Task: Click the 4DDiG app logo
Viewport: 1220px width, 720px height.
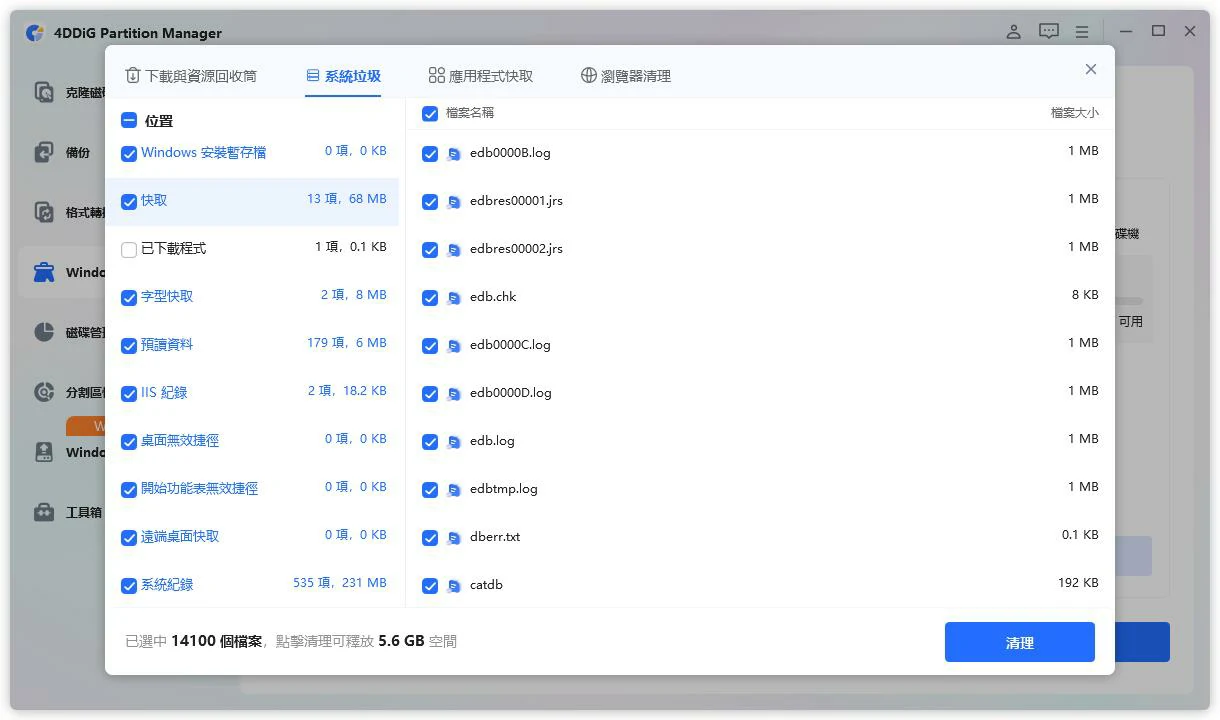Action: tap(35, 33)
